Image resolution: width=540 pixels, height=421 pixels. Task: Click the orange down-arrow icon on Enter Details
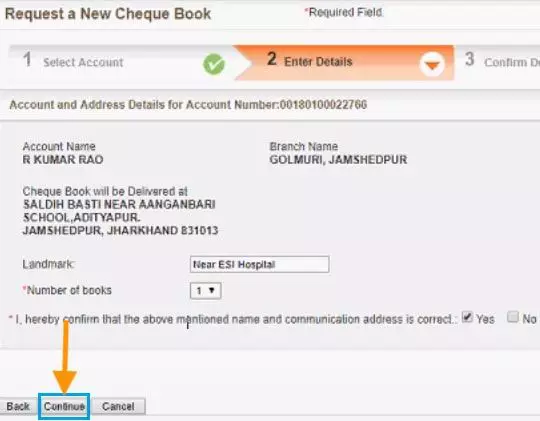432,64
